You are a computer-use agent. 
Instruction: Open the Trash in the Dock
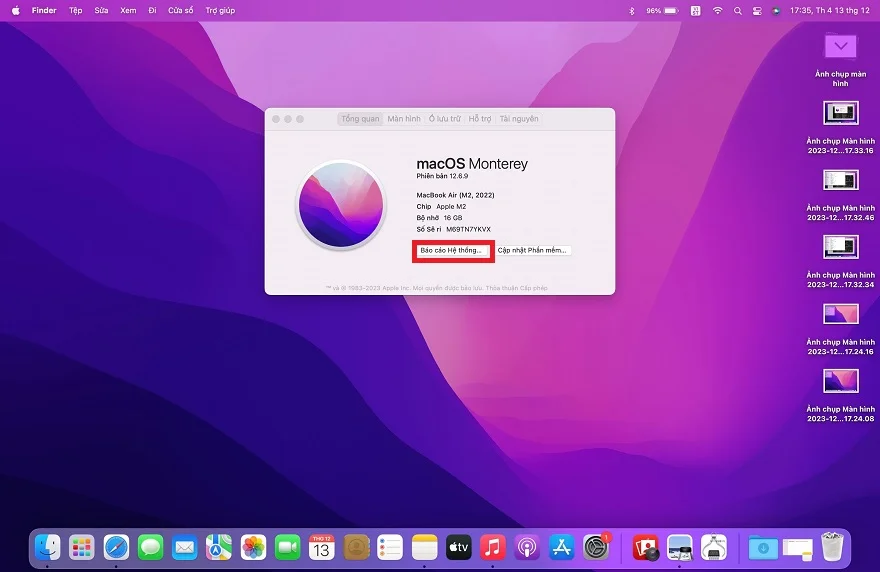(832, 547)
